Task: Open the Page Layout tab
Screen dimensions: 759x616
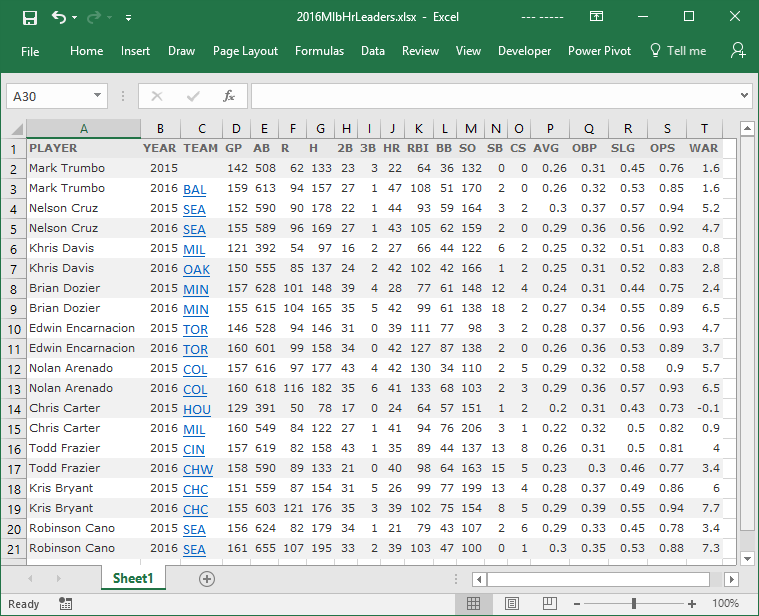Action: tap(245, 51)
